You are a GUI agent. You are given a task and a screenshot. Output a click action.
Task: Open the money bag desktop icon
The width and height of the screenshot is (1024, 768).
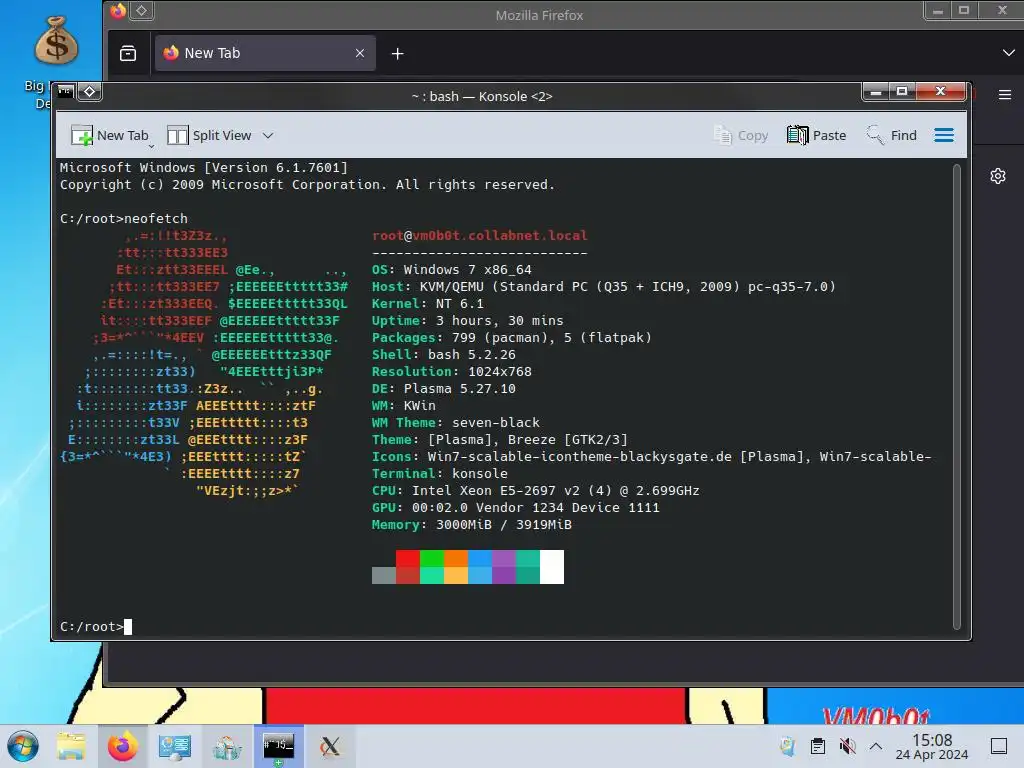[56, 40]
